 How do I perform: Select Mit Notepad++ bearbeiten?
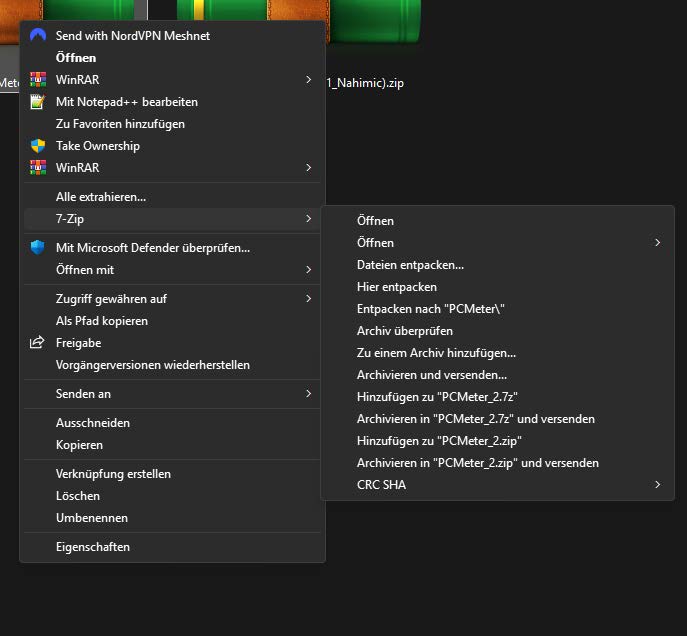click(x=173, y=102)
